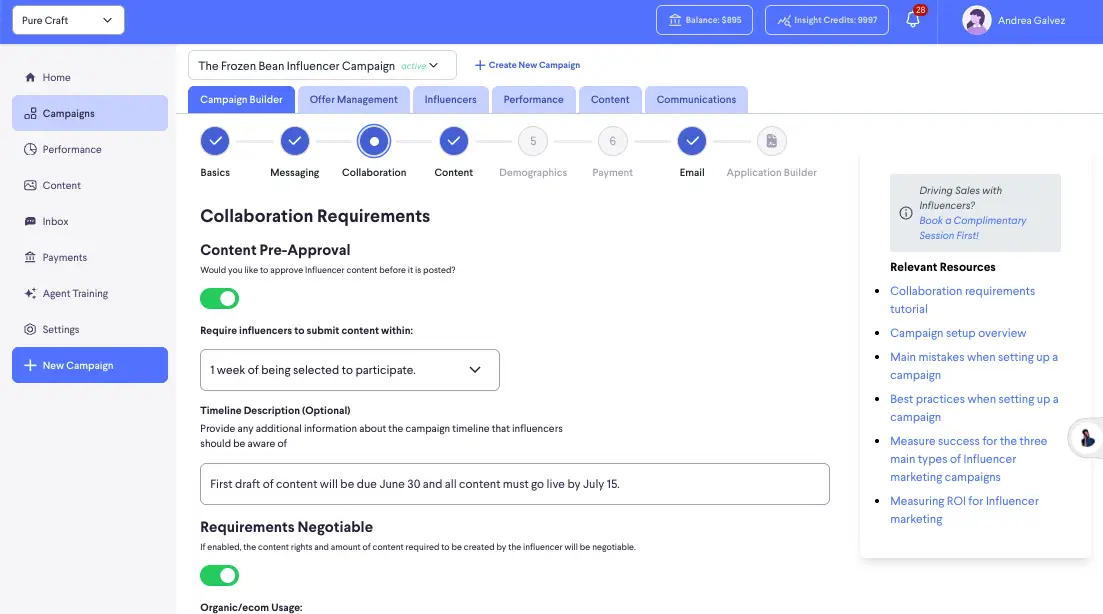Open the Performance tab
The width and height of the screenshot is (1103, 614).
(x=533, y=100)
